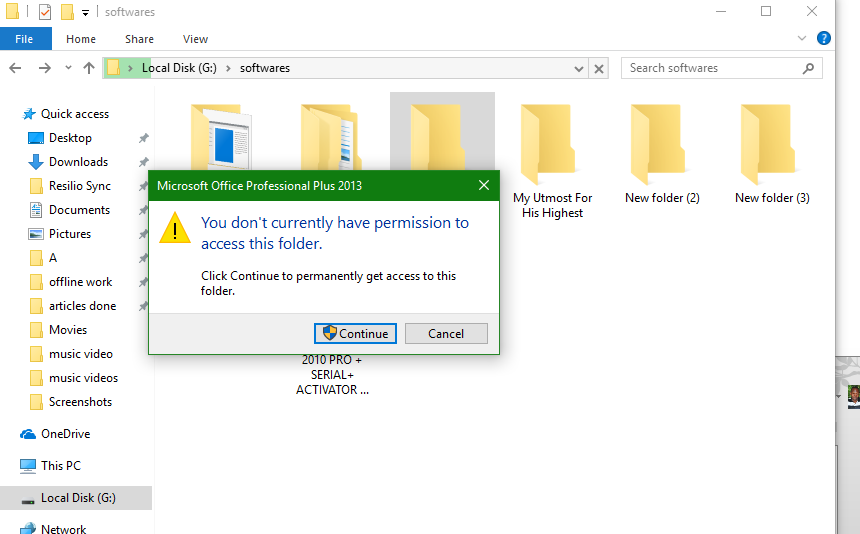Click the Properties quick access toolbar icon
Screen dimensions: 860x534
tap(45, 12)
